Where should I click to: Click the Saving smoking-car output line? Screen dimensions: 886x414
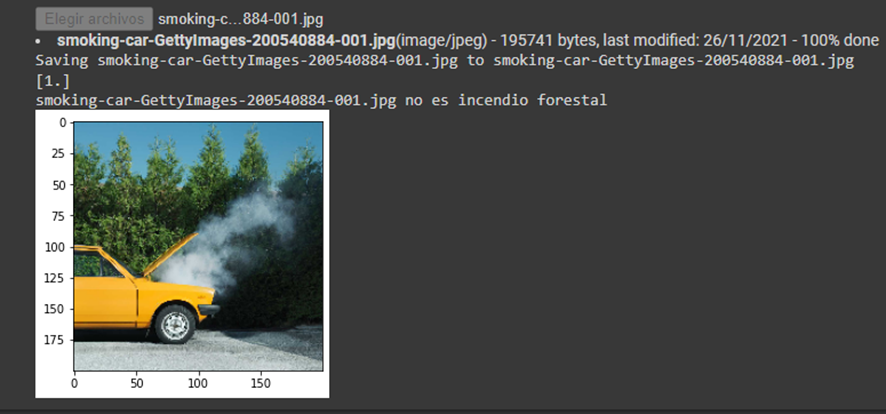coord(445,60)
